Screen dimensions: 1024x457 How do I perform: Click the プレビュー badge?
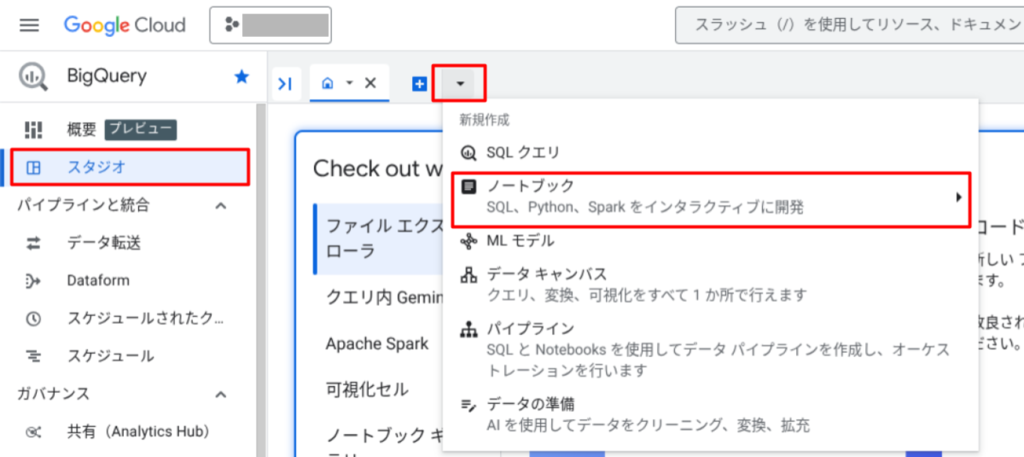point(141,129)
